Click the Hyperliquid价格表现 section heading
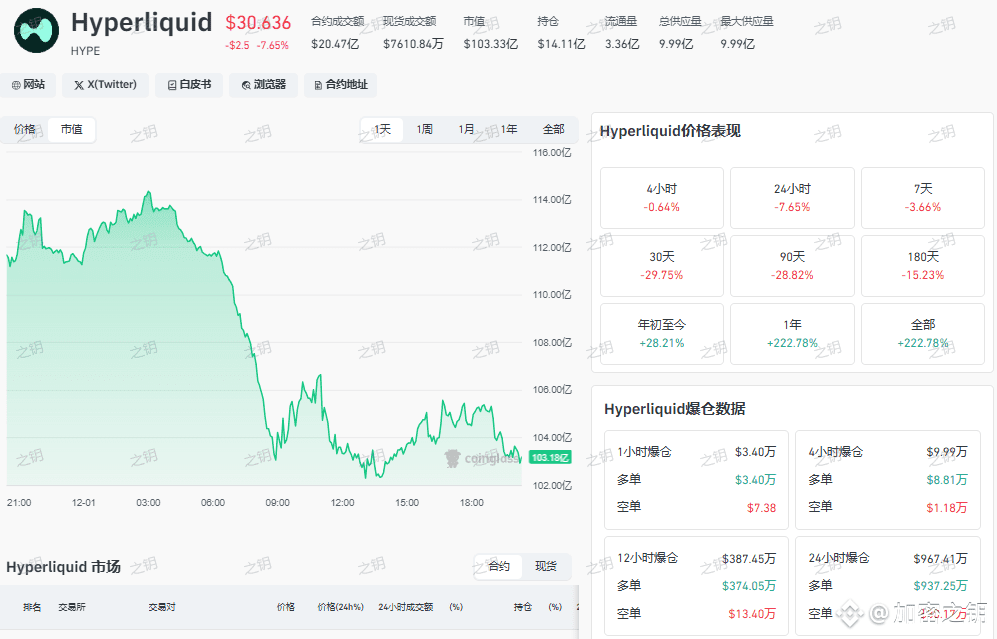 (x=670, y=131)
